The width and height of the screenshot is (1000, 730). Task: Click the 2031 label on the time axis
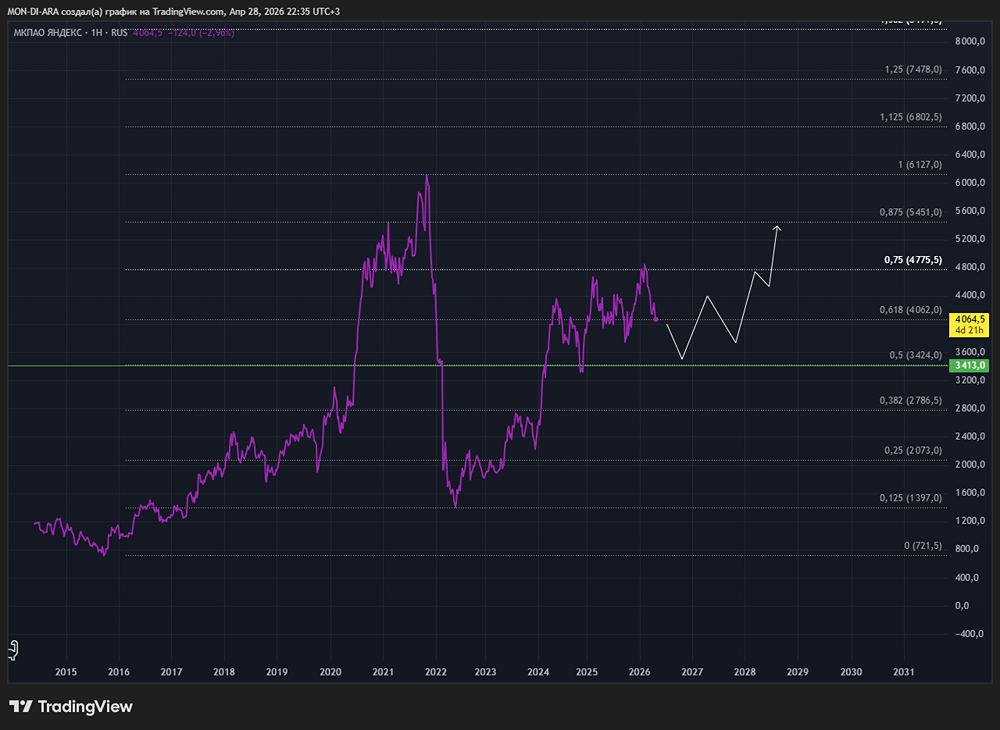(x=904, y=672)
